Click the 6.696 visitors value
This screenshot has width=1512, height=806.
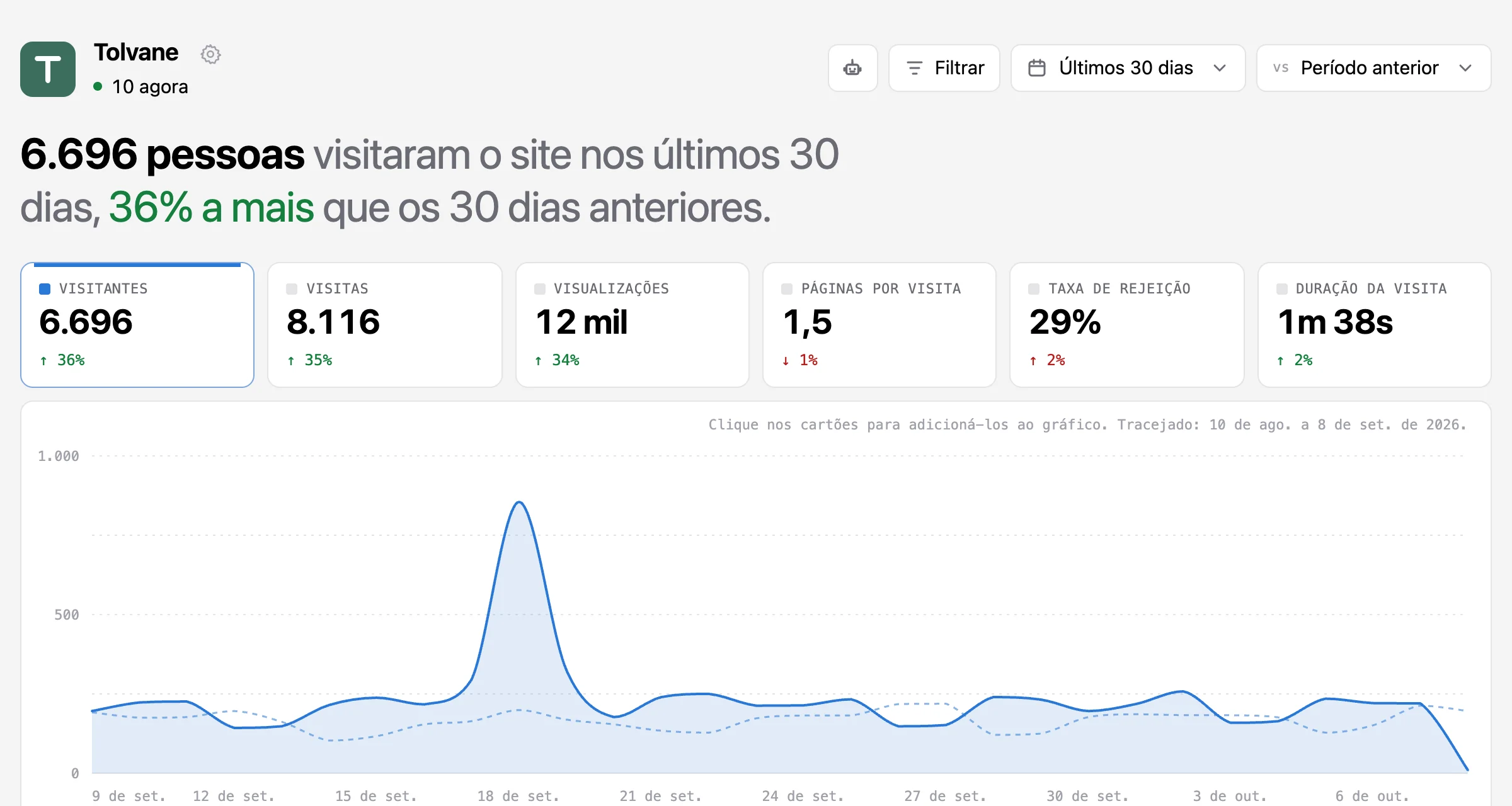86,322
